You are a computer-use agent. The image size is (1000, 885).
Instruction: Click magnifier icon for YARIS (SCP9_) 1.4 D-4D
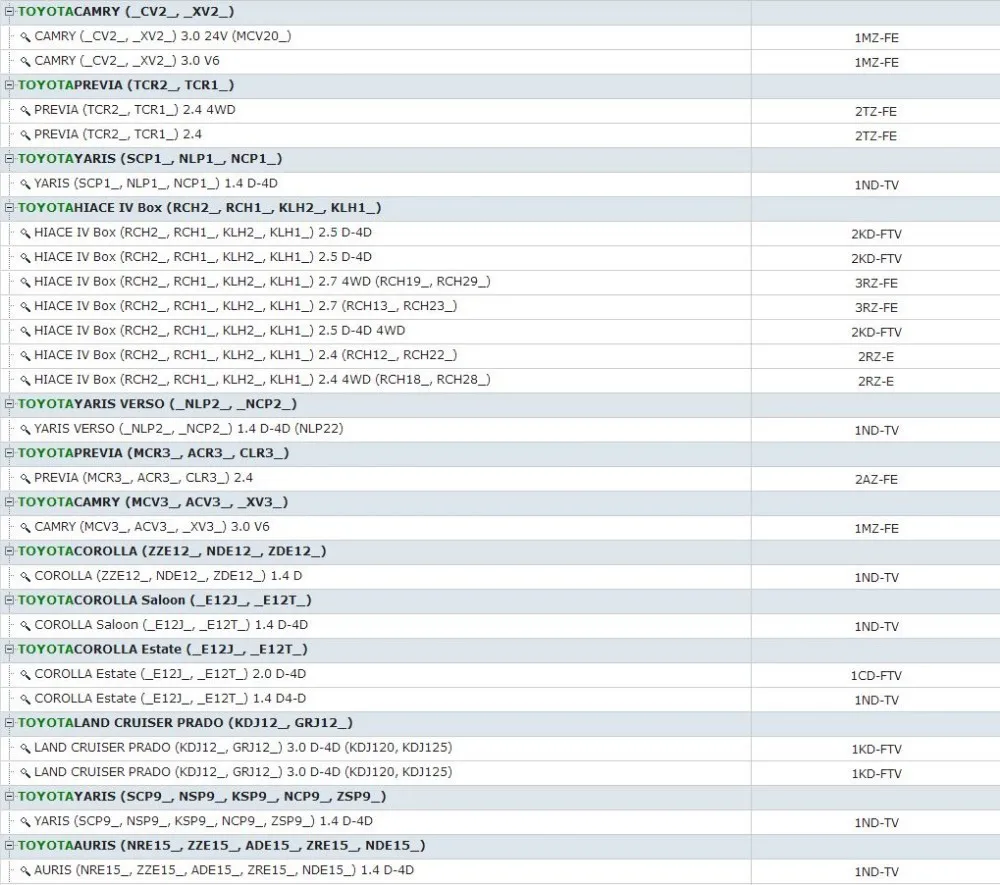point(25,822)
